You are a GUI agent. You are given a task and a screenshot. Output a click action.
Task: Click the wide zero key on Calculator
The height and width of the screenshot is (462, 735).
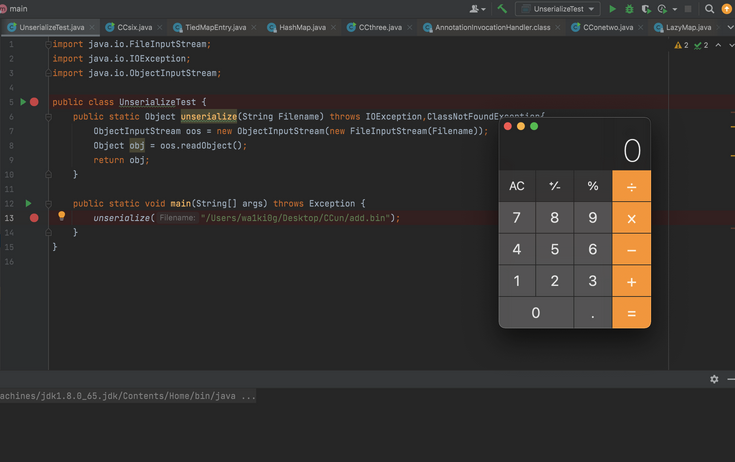(x=536, y=313)
